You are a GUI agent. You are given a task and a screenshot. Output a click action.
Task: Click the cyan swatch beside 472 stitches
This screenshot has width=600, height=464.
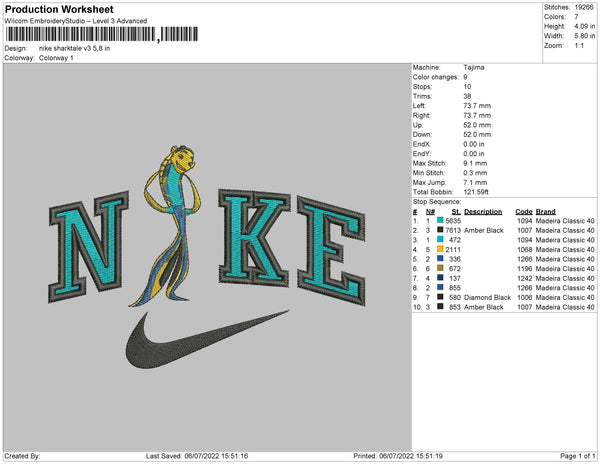click(x=440, y=239)
